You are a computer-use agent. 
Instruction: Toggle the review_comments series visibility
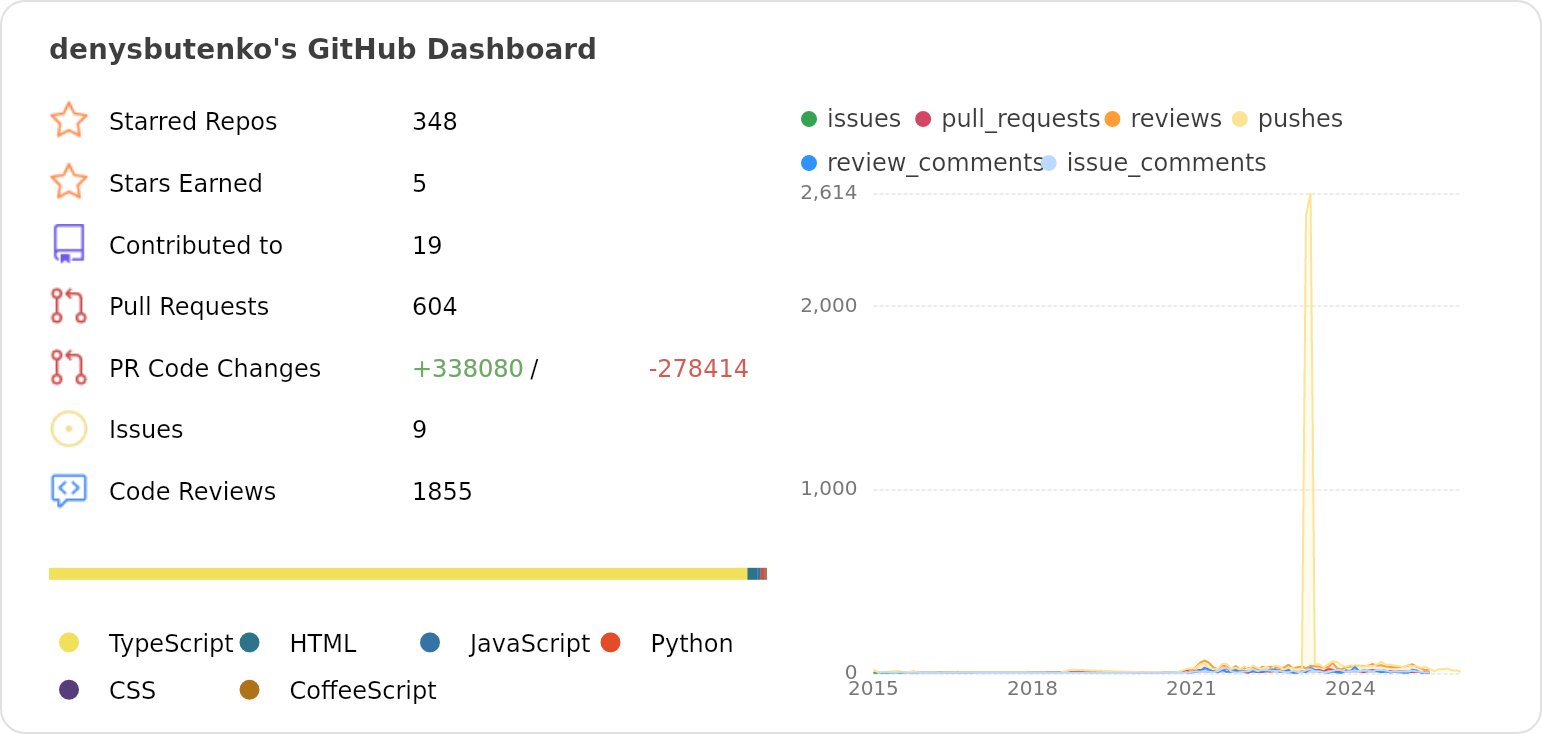[809, 161]
